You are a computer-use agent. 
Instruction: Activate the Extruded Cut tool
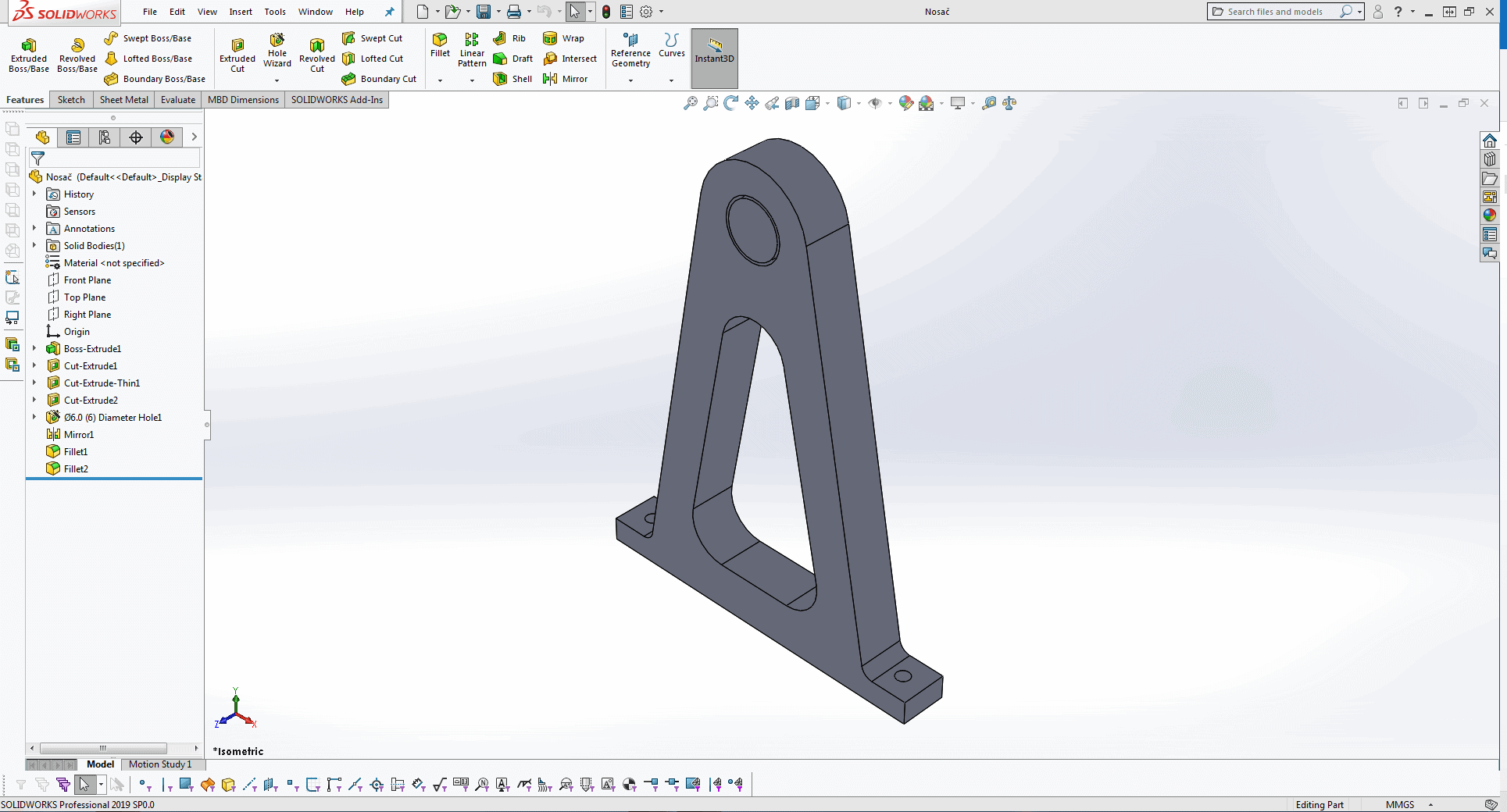coord(237,55)
